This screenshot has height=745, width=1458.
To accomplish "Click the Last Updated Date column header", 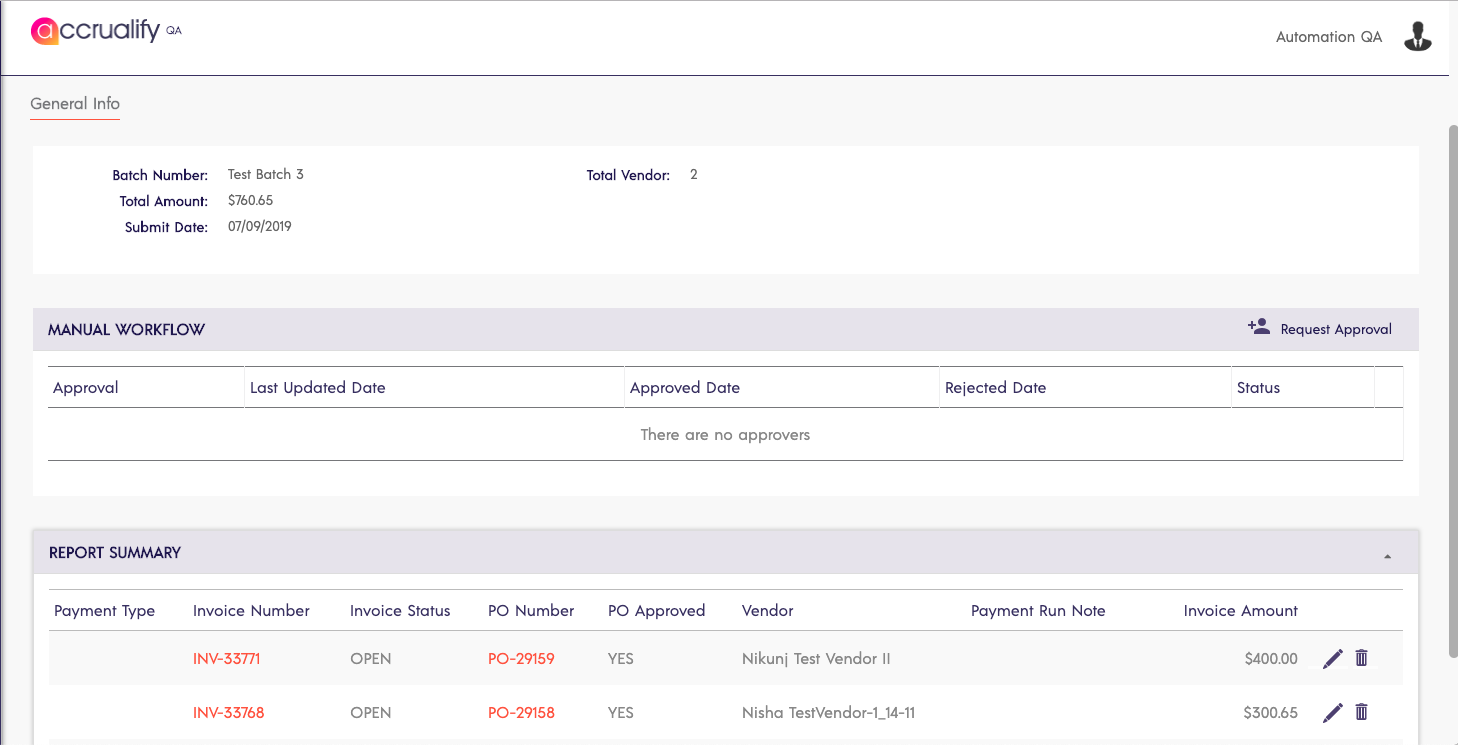I will (318, 388).
